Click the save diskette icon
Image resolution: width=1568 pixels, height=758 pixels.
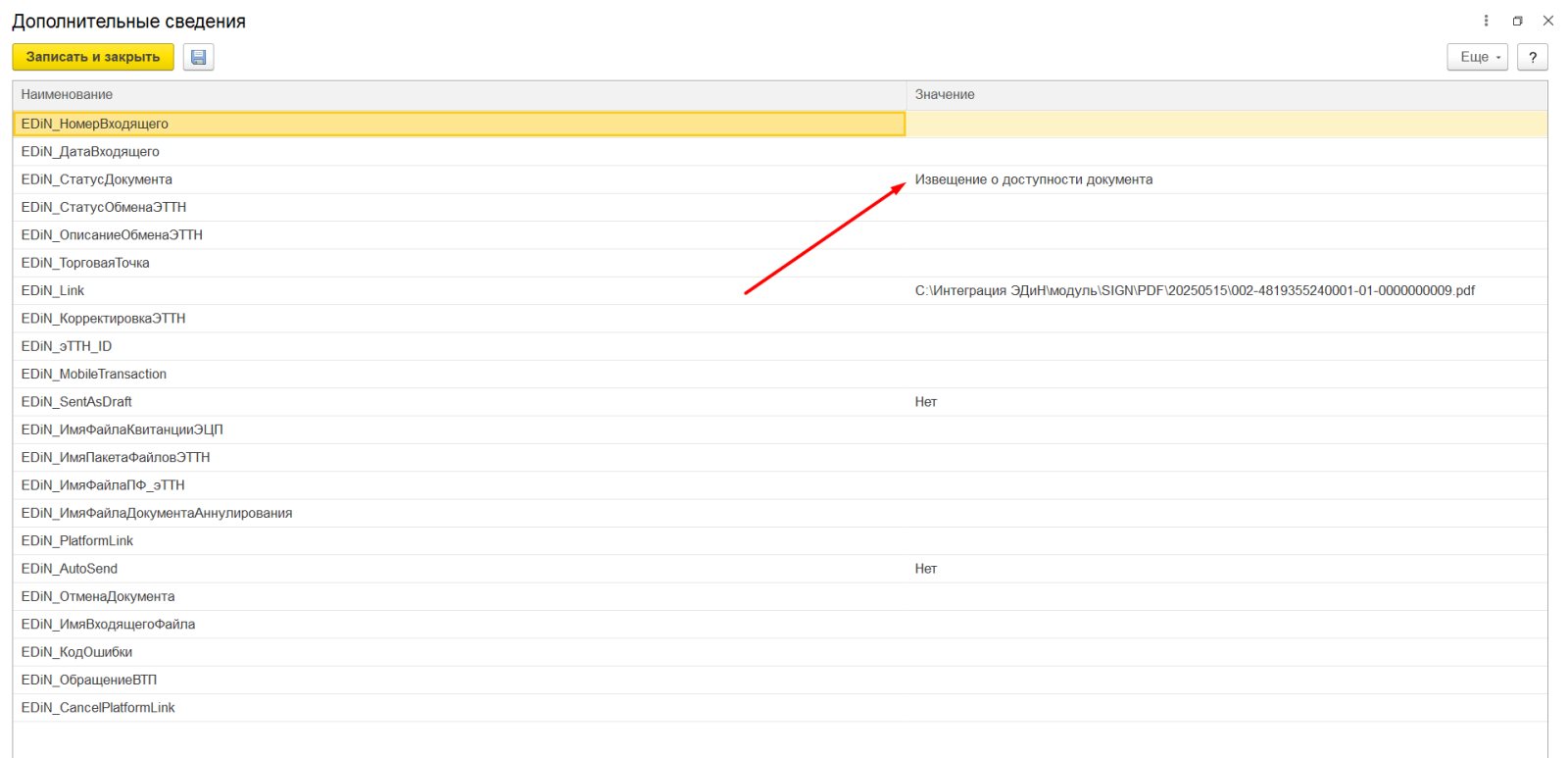pos(198,57)
